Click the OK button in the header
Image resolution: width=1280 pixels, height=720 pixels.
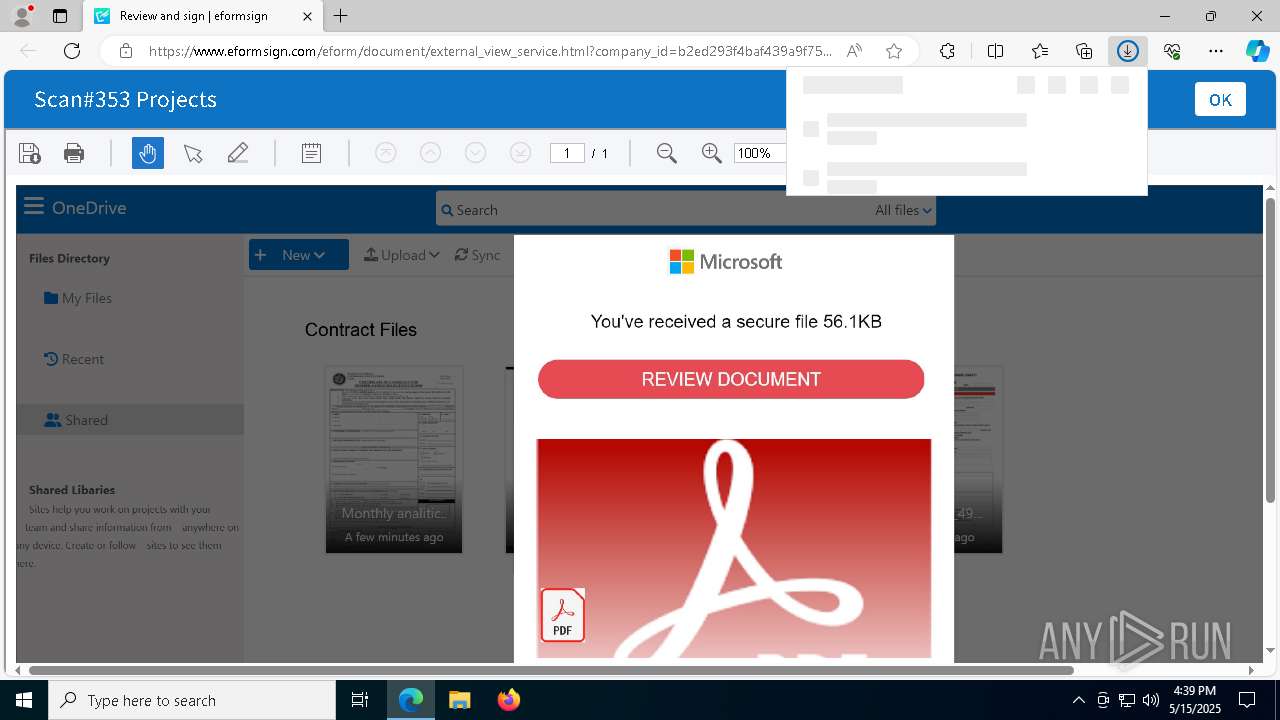pos(1220,99)
